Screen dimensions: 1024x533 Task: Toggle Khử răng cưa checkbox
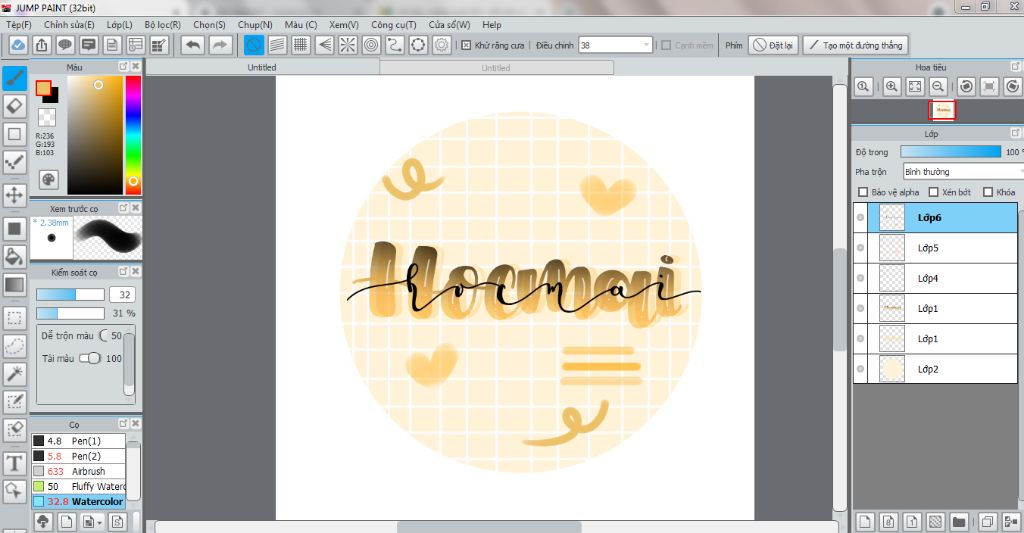click(x=466, y=45)
